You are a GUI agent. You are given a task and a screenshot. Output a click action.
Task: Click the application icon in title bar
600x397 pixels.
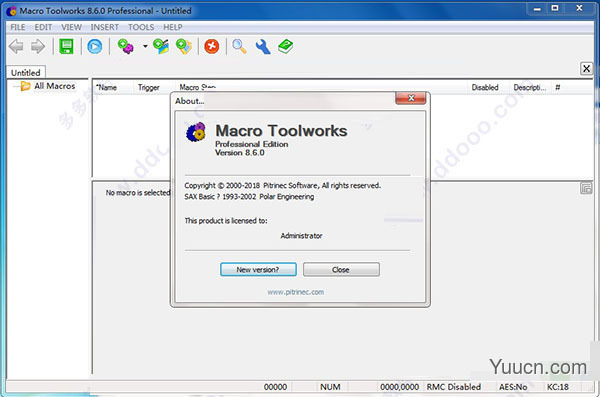12,11
